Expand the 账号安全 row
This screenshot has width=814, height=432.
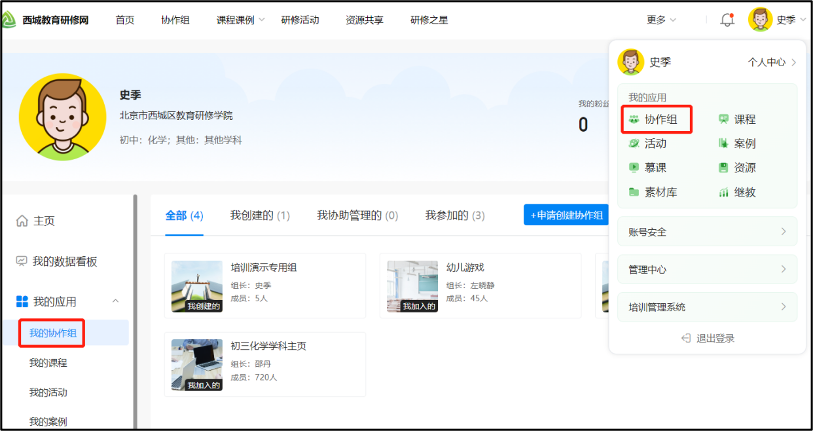click(x=706, y=232)
